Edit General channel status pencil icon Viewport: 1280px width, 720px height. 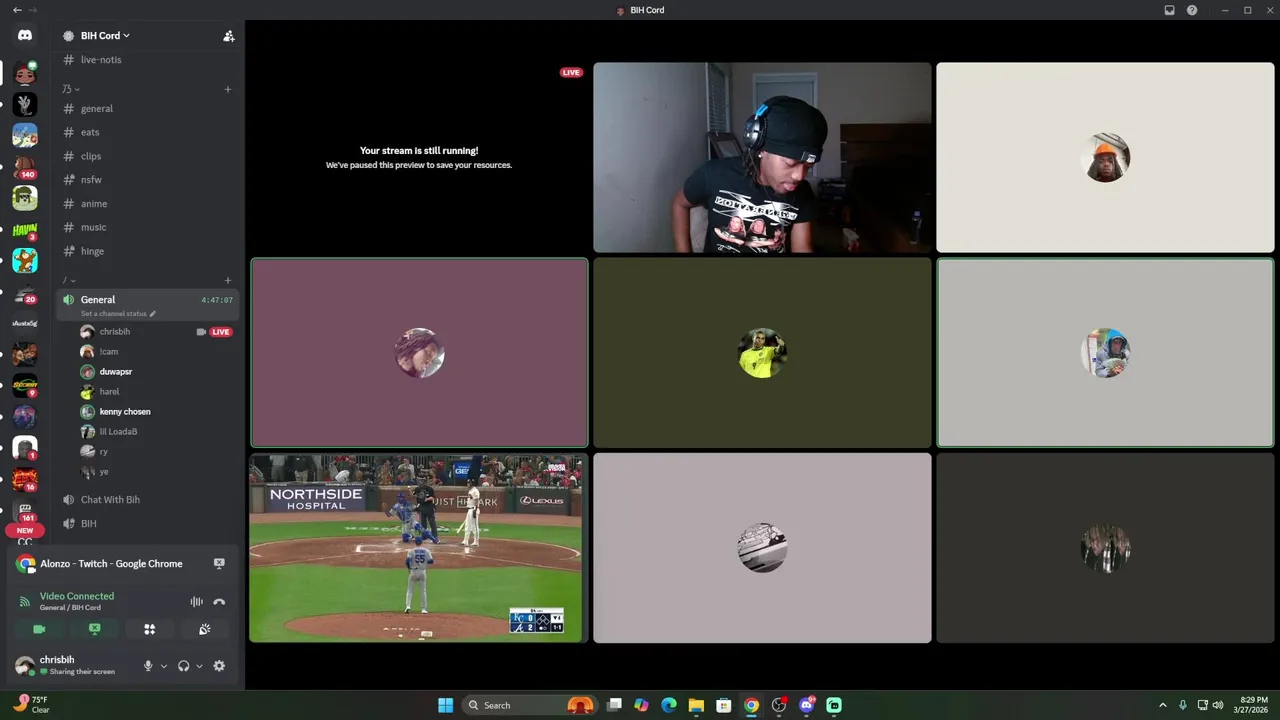point(153,314)
